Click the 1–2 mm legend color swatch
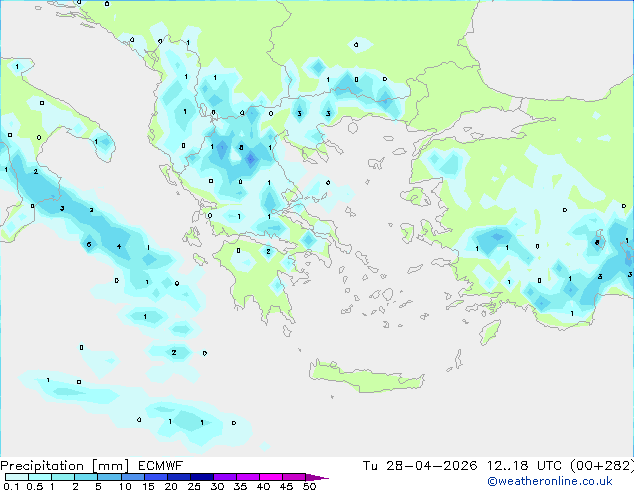Image resolution: width=634 pixels, height=490 pixels. [x=63, y=477]
